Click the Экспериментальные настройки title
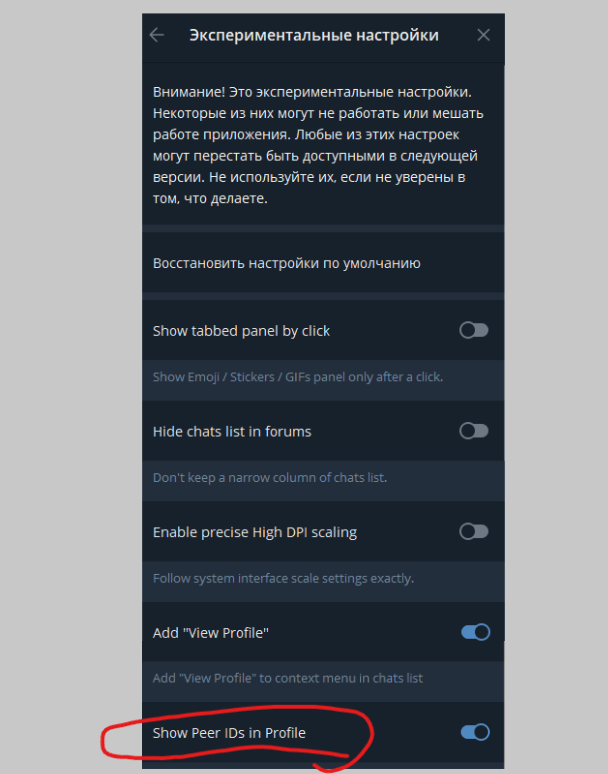The width and height of the screenshot is (608, 774). click(314, 35)
